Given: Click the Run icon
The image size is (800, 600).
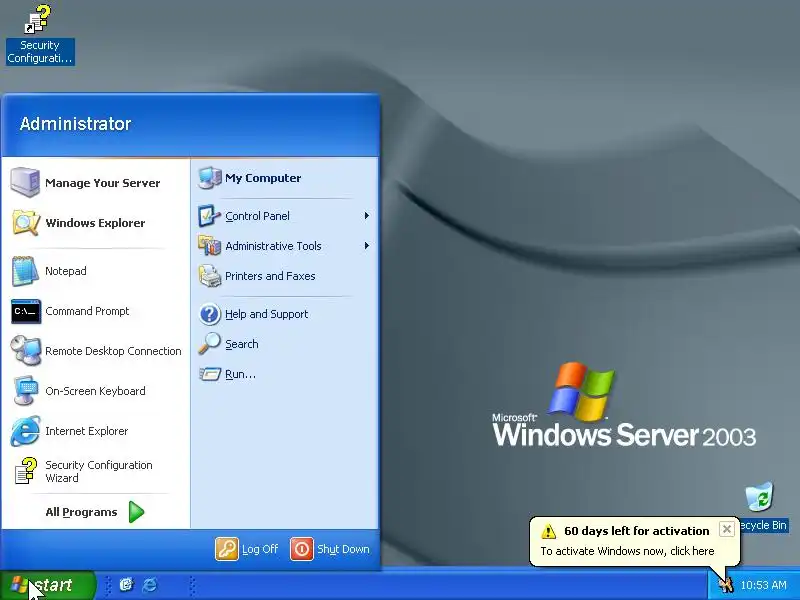Looking at the screenshot, I should coord(210,374).
